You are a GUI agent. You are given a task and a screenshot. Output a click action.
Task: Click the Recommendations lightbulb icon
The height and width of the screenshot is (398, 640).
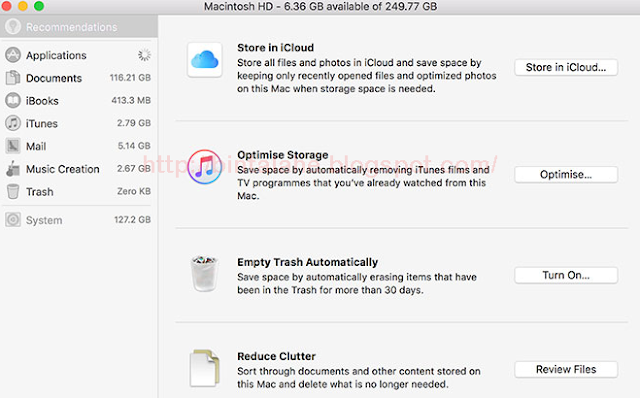pyautogui.click(x=13, y=27)
